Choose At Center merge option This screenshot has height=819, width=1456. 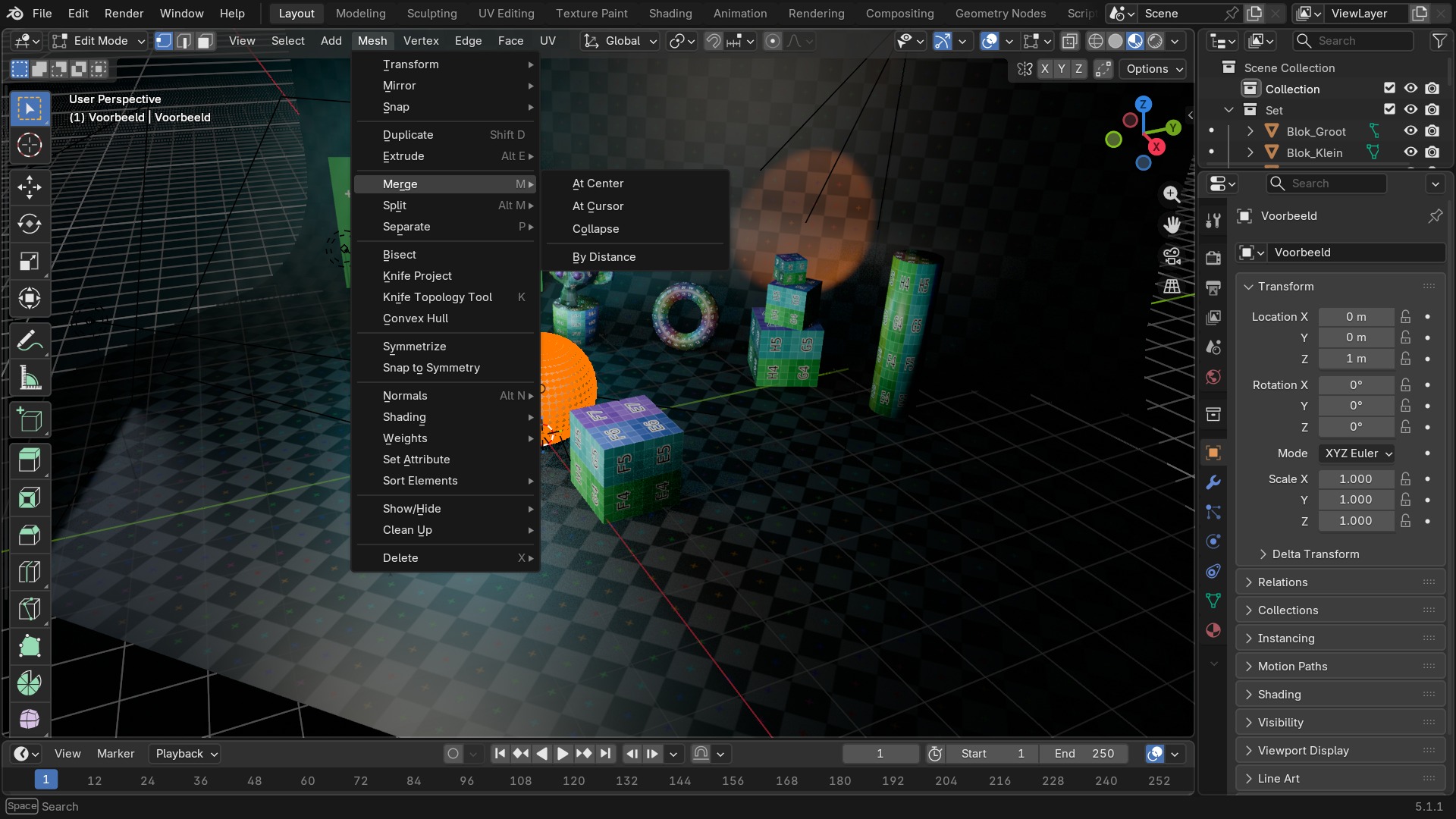pos(635,184)
